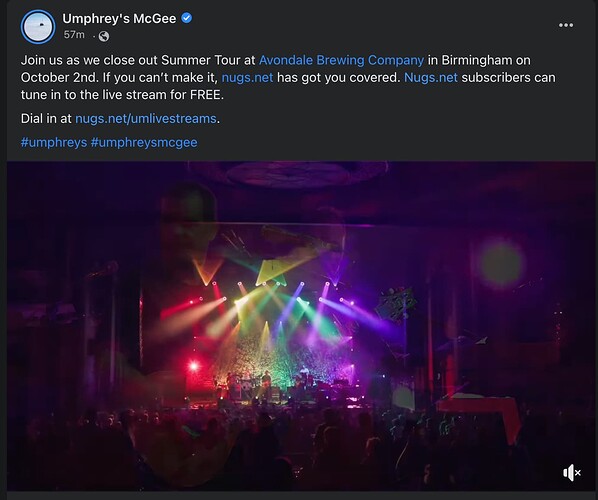Unmute the video with the speaker icon
Image resolution: width=598 pixels, height=500 pixels.
point(572,473)
